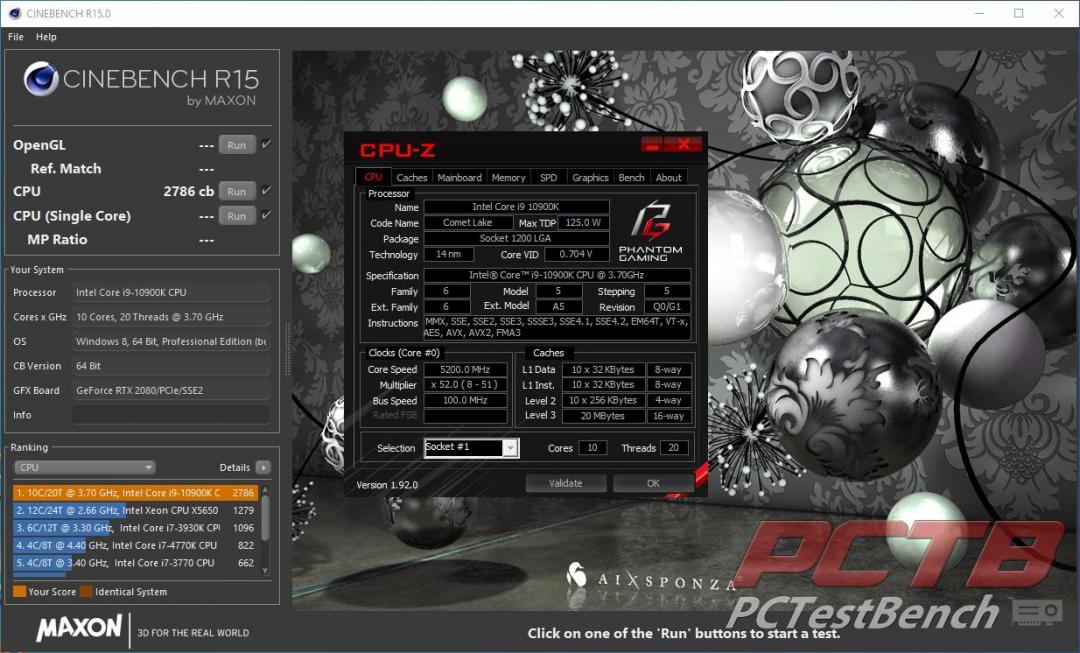The height and width of the screenshot is (653, 1080).
Task: Click the CPU score 2786 cb
Action: (x=189, y=191)
